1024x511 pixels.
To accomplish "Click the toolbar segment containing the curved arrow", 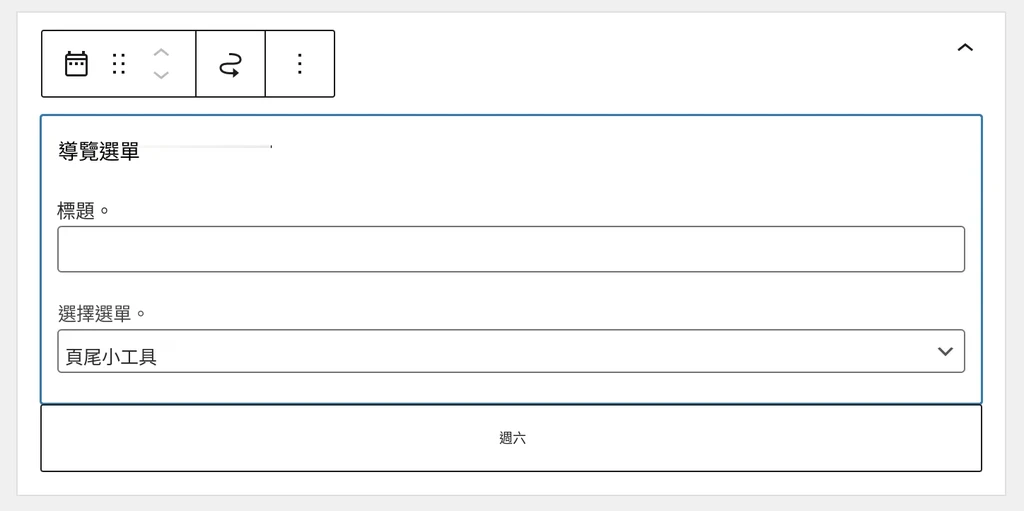I will coord(231,64).
